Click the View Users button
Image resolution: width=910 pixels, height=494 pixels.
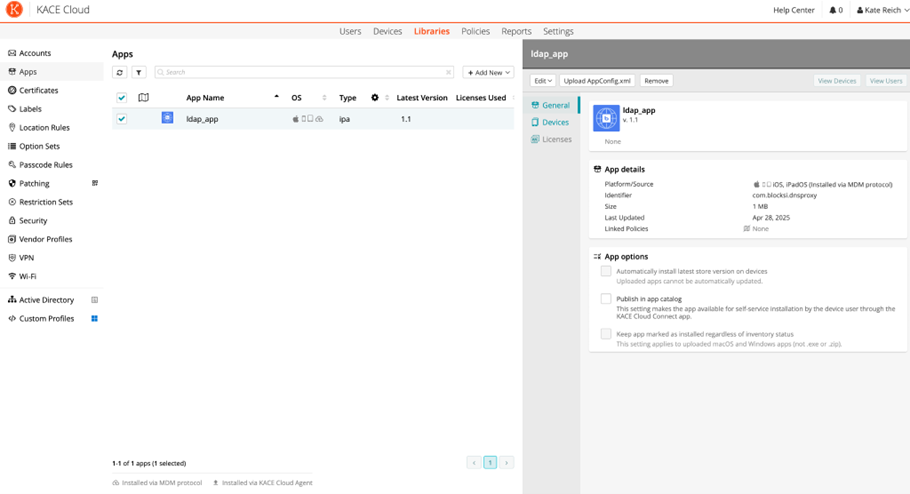pos(886,81)
